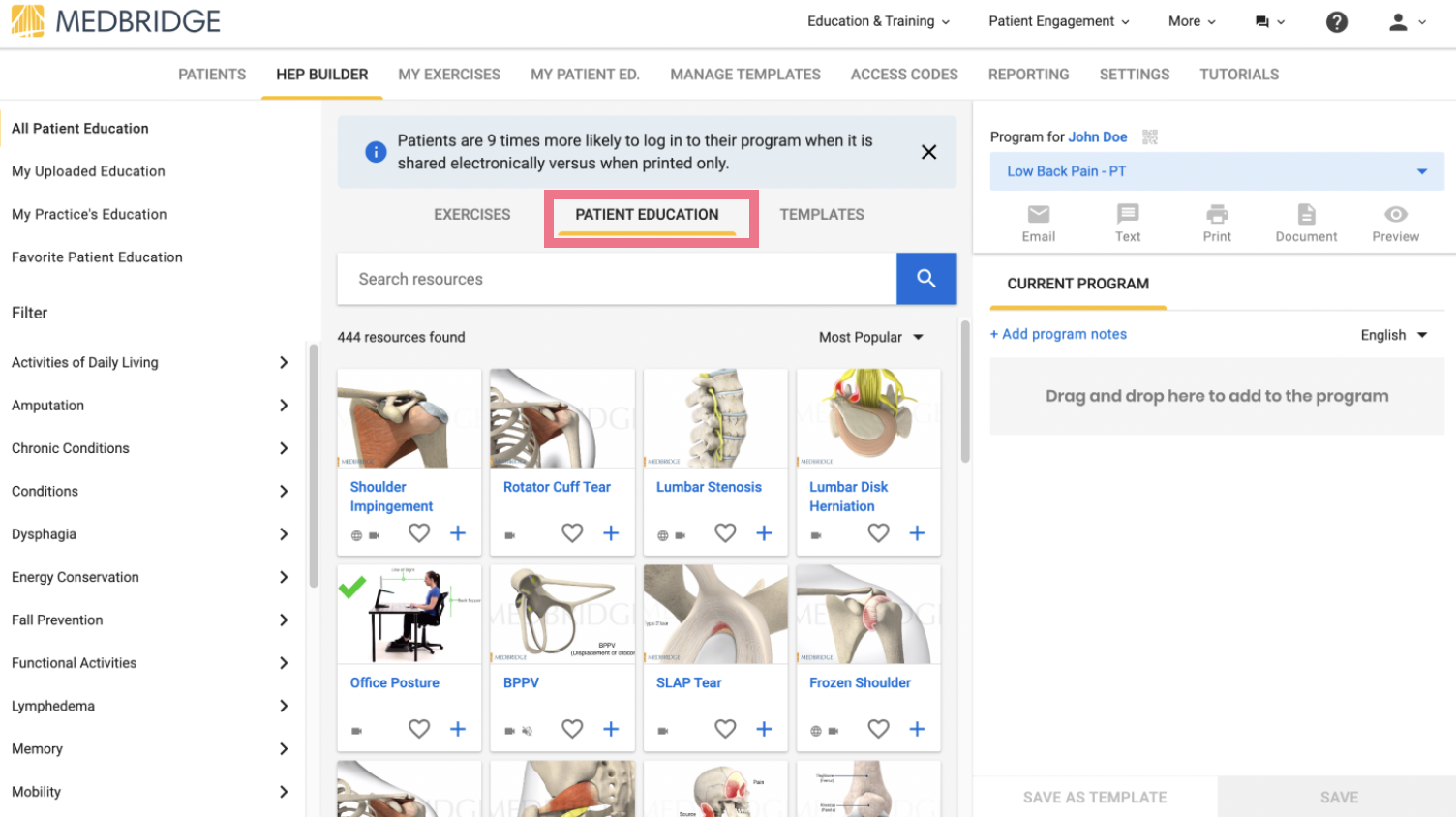1456x817 pixels.
Task: Favorite SLAP Tear with heart icon
Action: (x=725, y=729)
